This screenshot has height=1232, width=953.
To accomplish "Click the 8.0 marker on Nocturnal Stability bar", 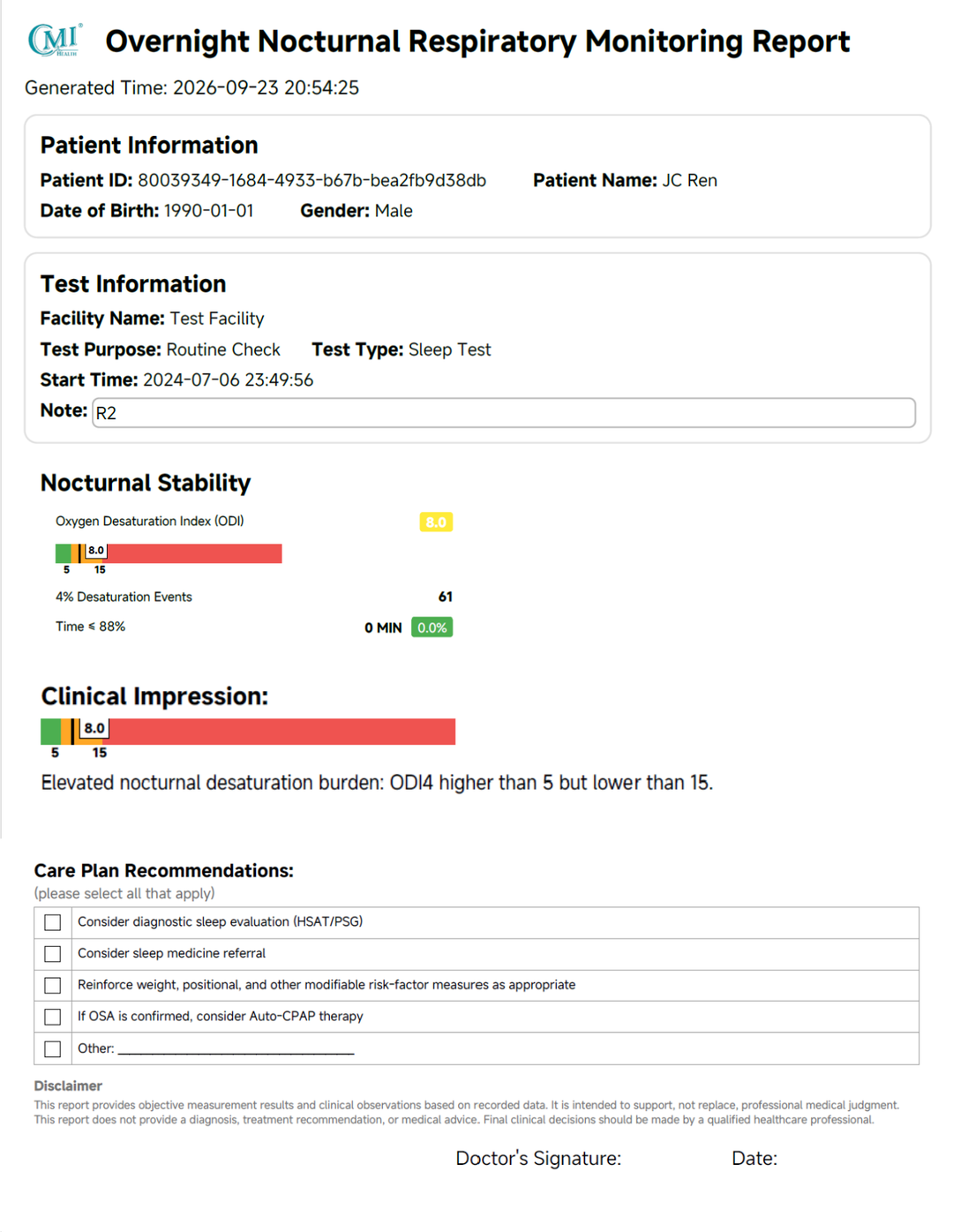I will tap(96, 551).
